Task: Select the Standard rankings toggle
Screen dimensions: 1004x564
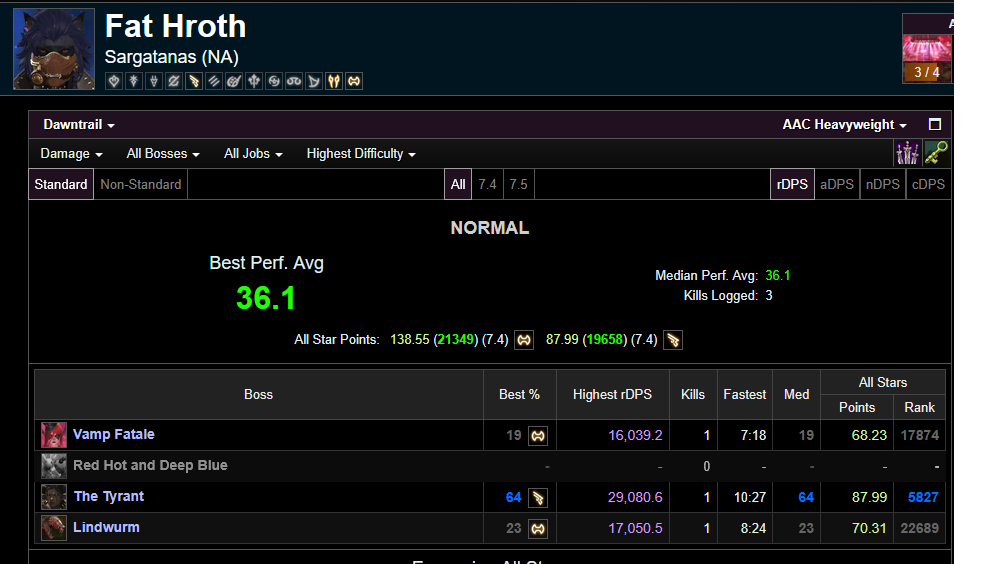Action: tap(61, 184)
